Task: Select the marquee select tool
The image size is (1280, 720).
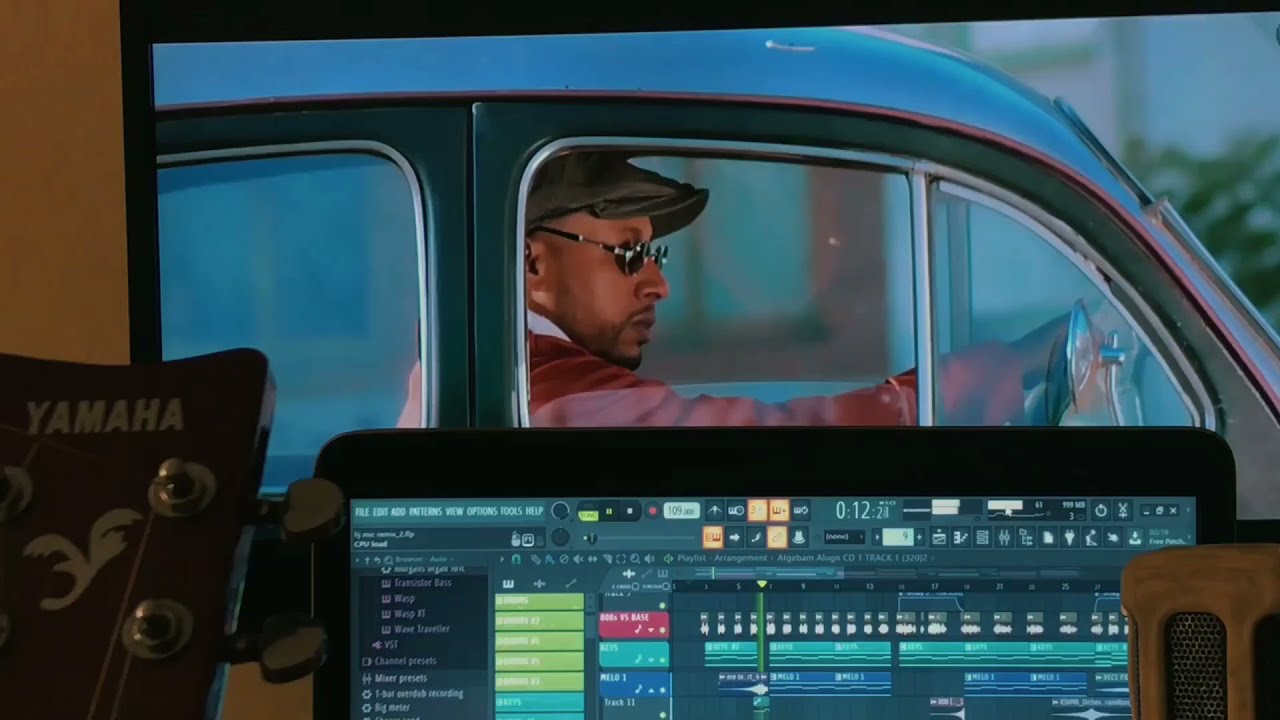Action: point(620,559)
